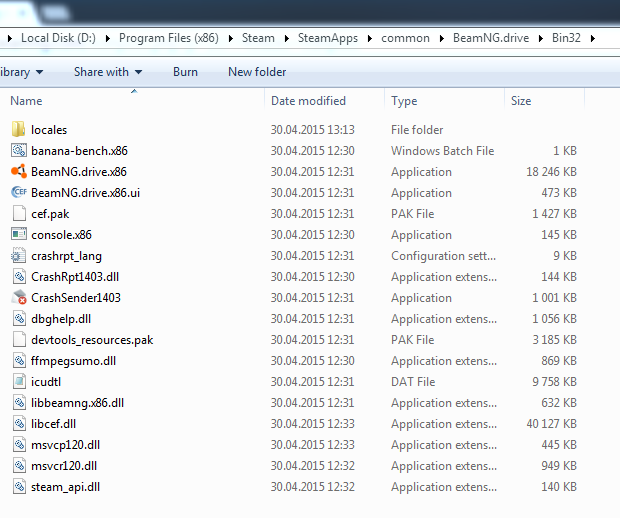
Task: Select the blank cef.pak file icon
Action: 19,213
